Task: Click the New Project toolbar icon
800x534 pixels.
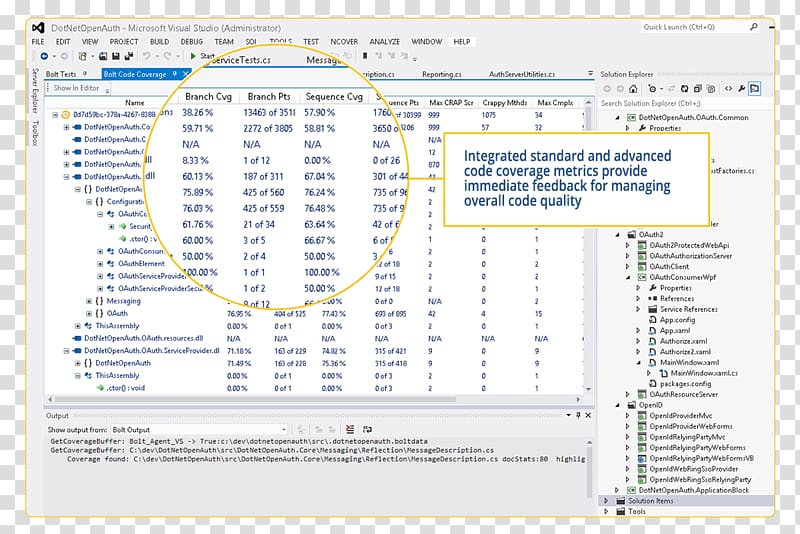Action: tap(82, 56)
